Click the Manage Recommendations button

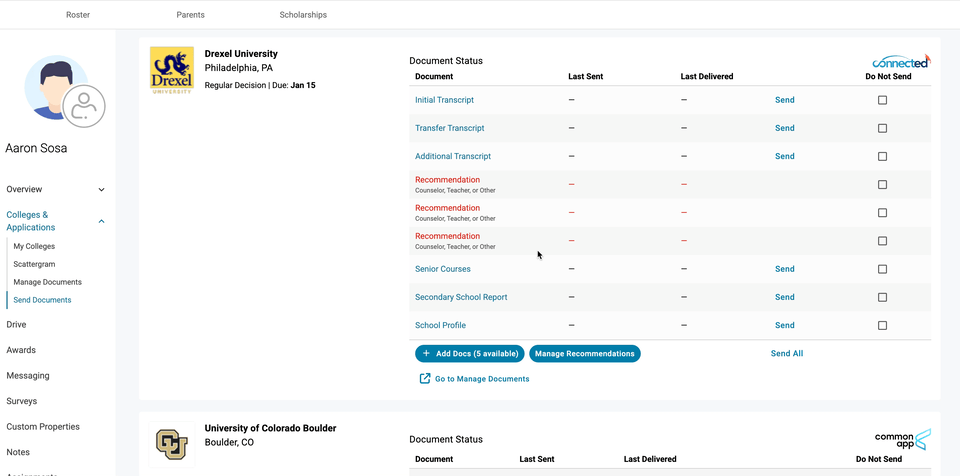click(x=584, y=353)
